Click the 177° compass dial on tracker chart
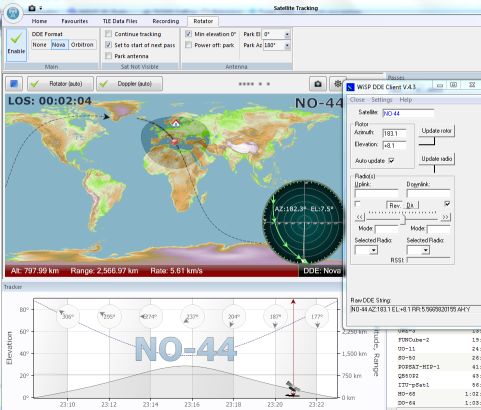The width and height of the screenshot is (481, 410). click(316, 316)
